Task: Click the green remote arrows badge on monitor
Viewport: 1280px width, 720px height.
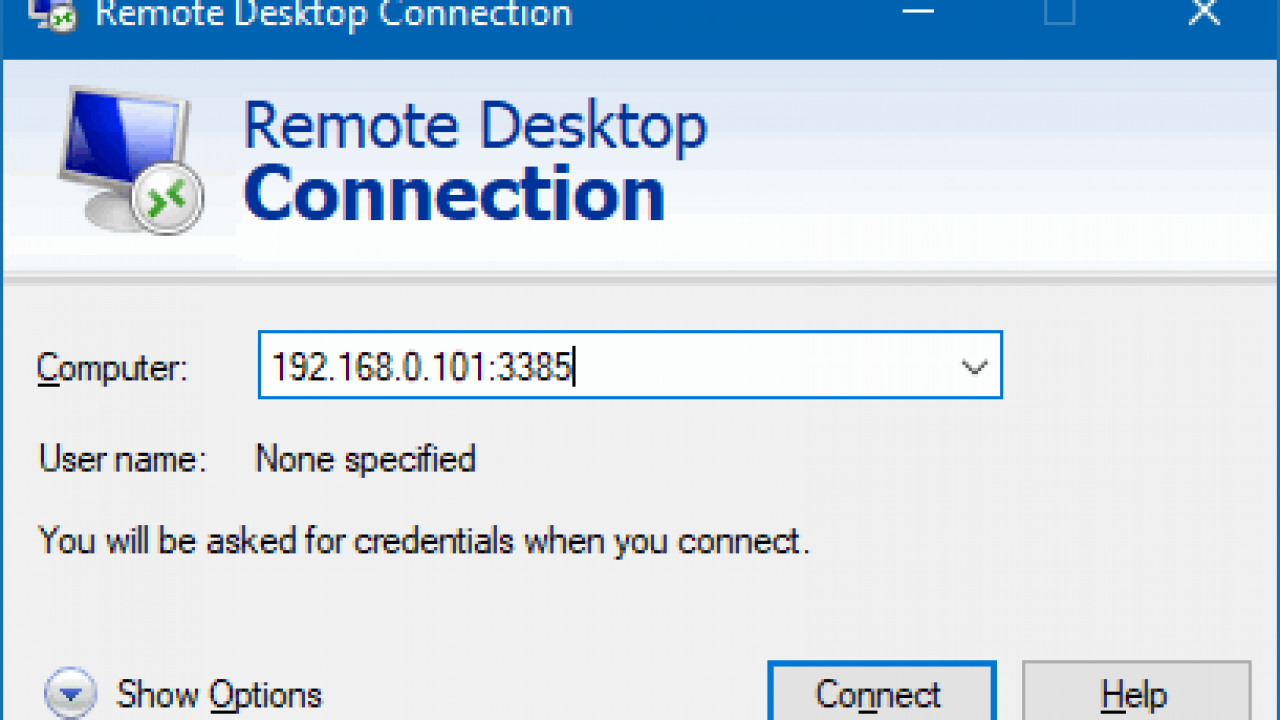Action: 168,199
